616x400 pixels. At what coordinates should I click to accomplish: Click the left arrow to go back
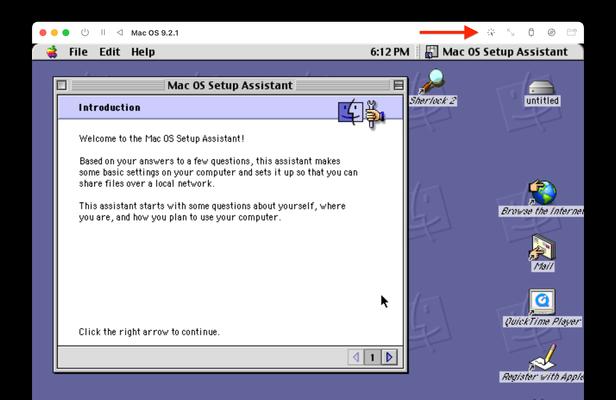click(356, 357)
